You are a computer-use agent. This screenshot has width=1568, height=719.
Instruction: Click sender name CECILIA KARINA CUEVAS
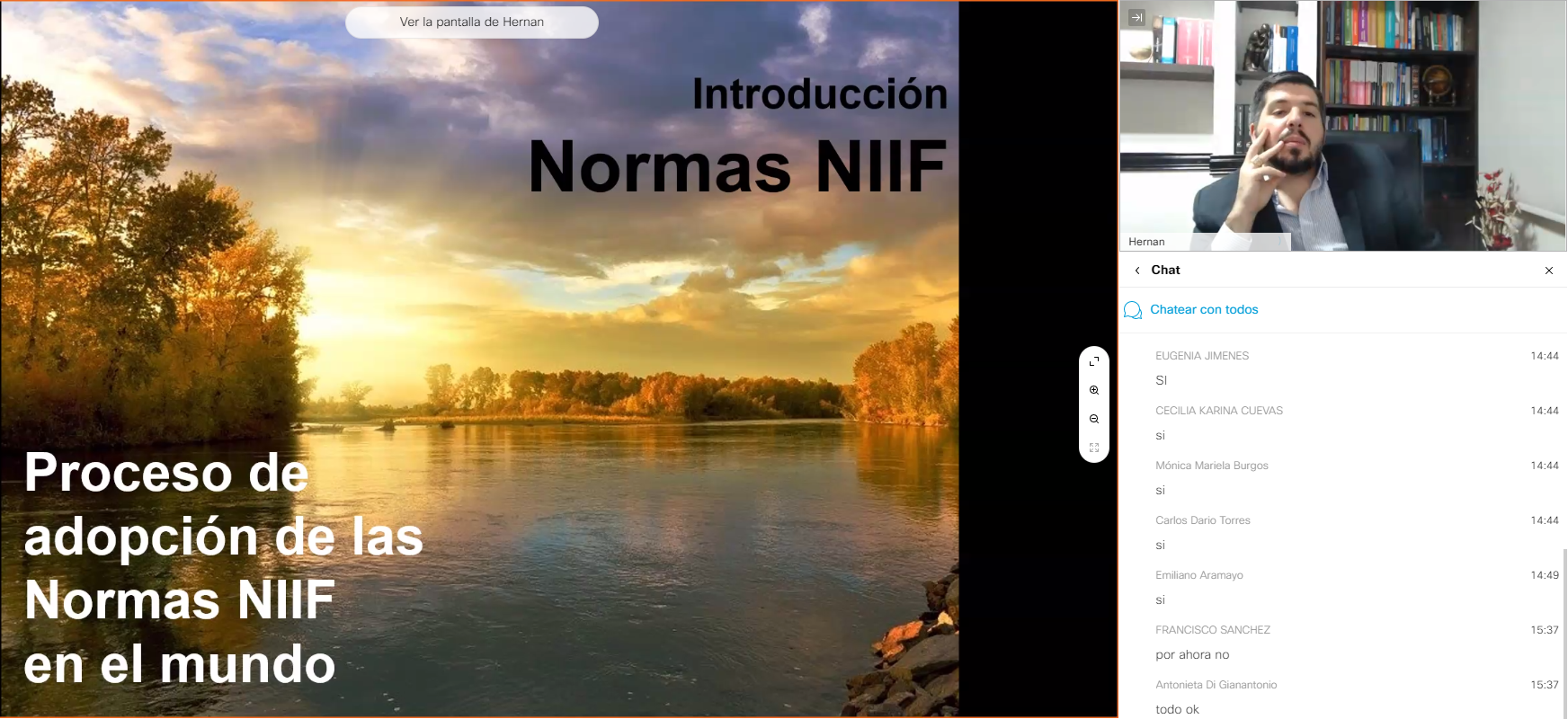1219,411
